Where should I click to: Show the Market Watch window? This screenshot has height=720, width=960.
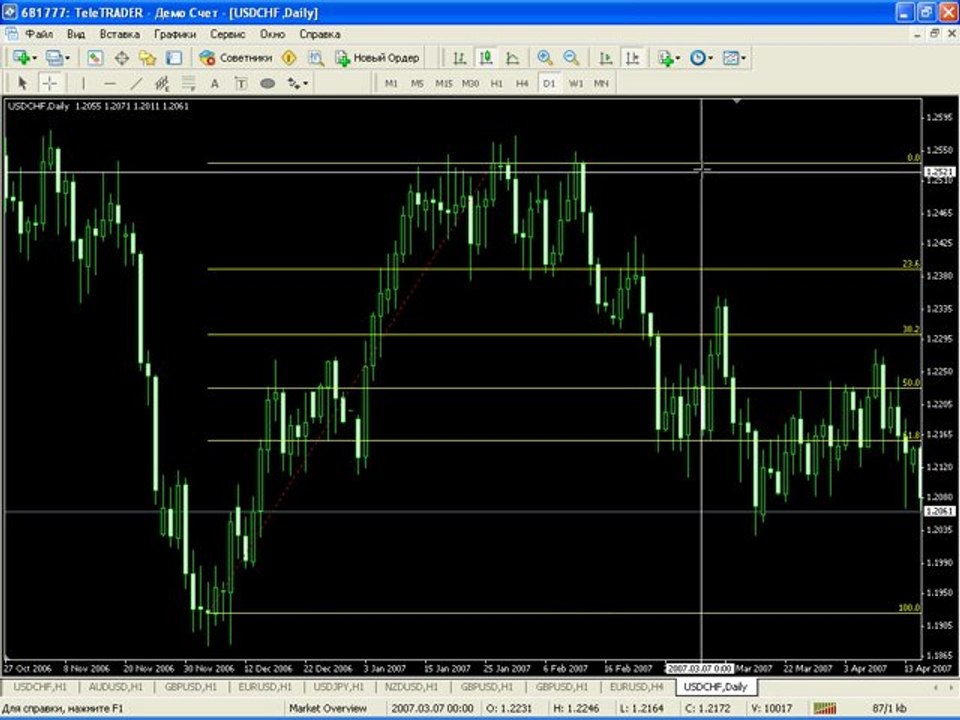point(95,58)
